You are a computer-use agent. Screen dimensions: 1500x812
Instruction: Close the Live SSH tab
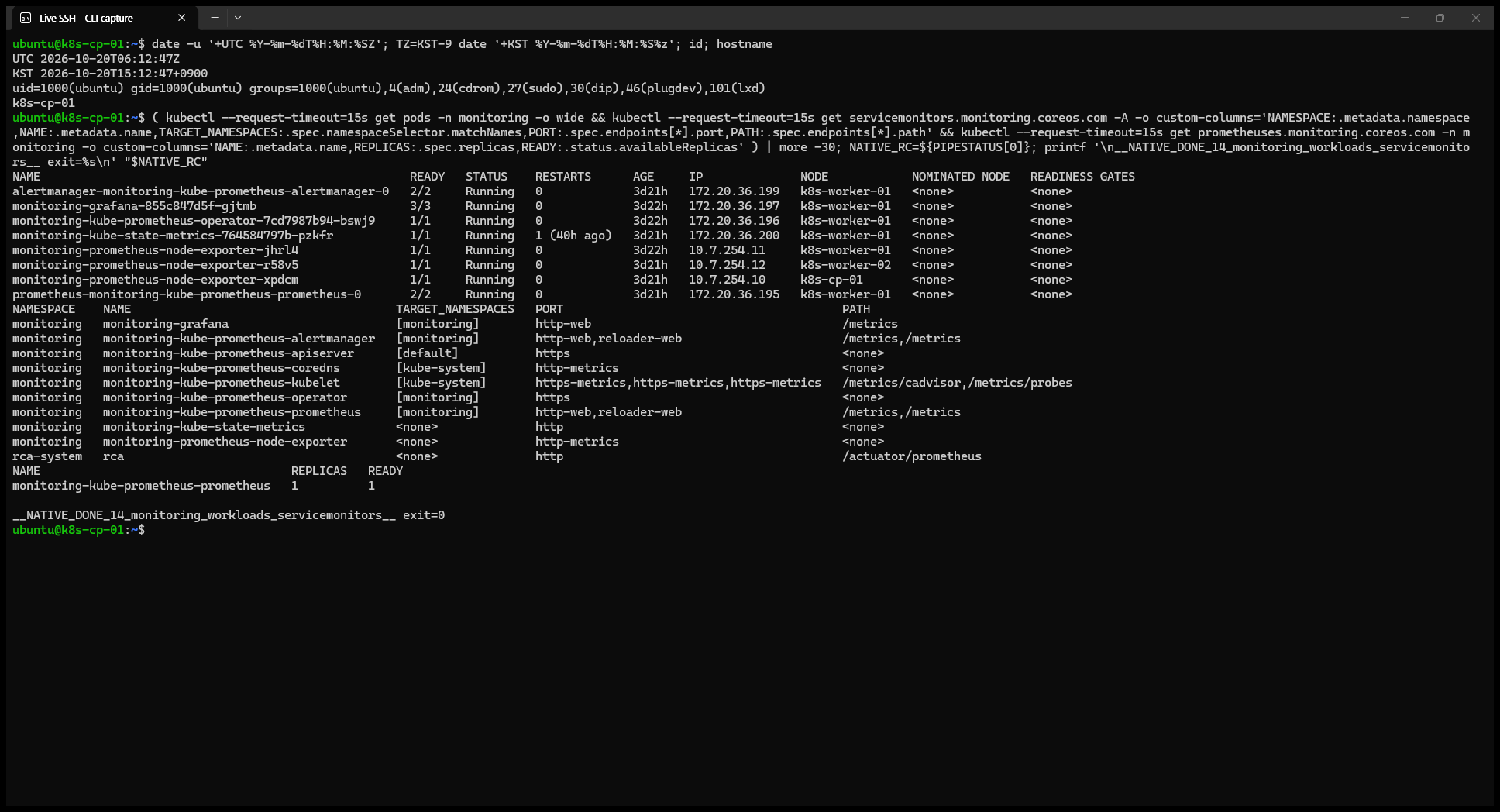click(181, 18)
